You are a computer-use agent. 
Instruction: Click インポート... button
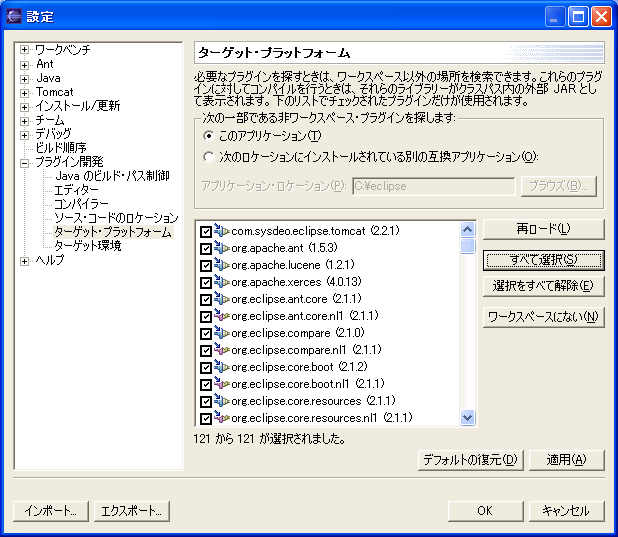(51, 511)
